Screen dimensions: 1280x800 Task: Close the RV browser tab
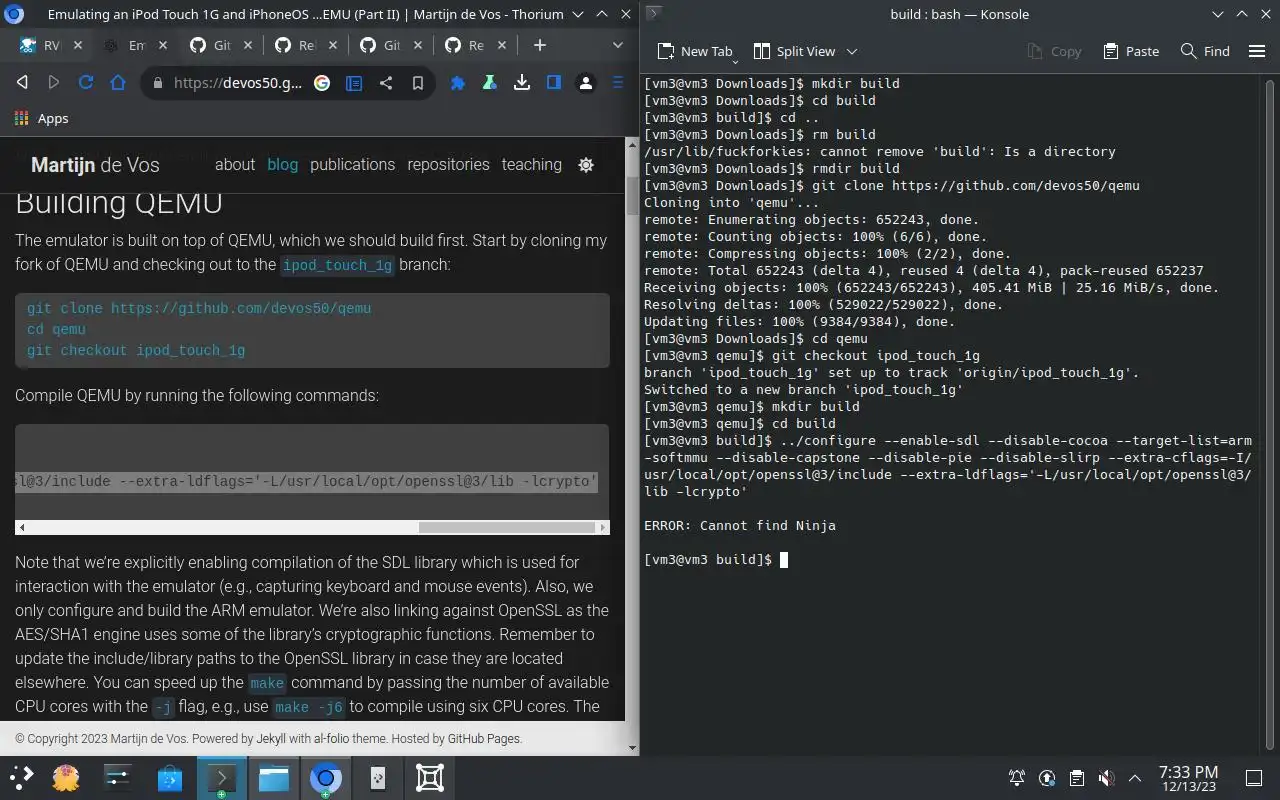click(78, 45)
